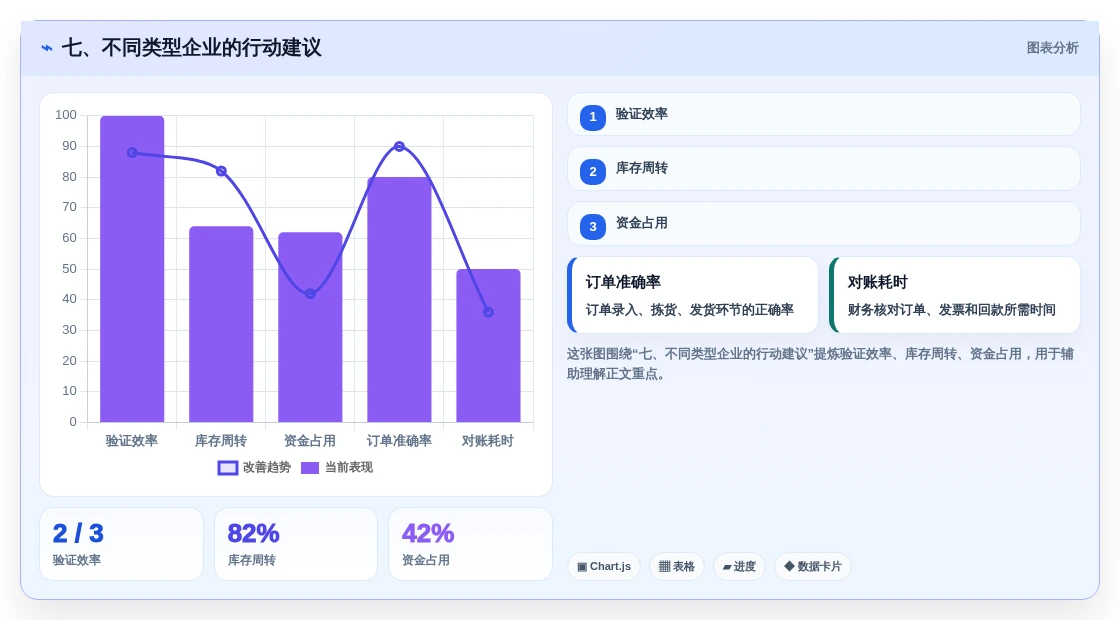Click the 42% 资金占用 stat card
This screenshot has width=1120, height=620.
471,544
